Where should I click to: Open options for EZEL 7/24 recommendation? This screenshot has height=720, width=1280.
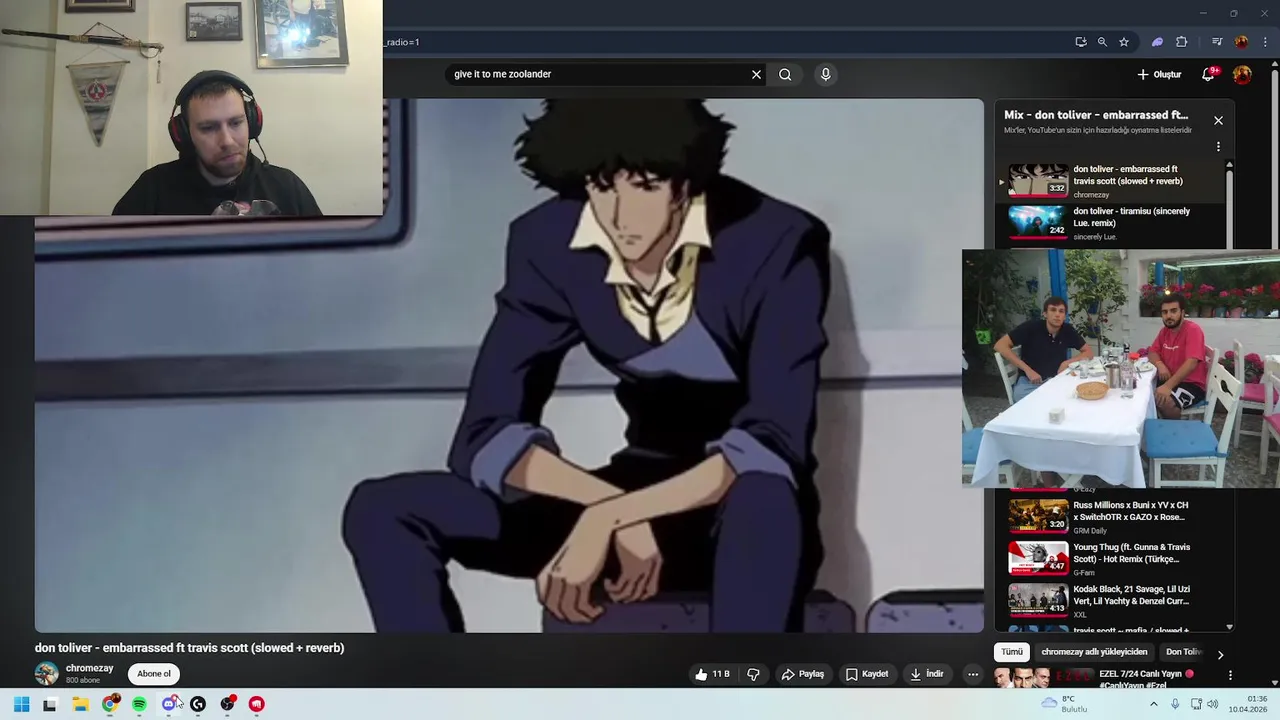(x=1230, y=676)
